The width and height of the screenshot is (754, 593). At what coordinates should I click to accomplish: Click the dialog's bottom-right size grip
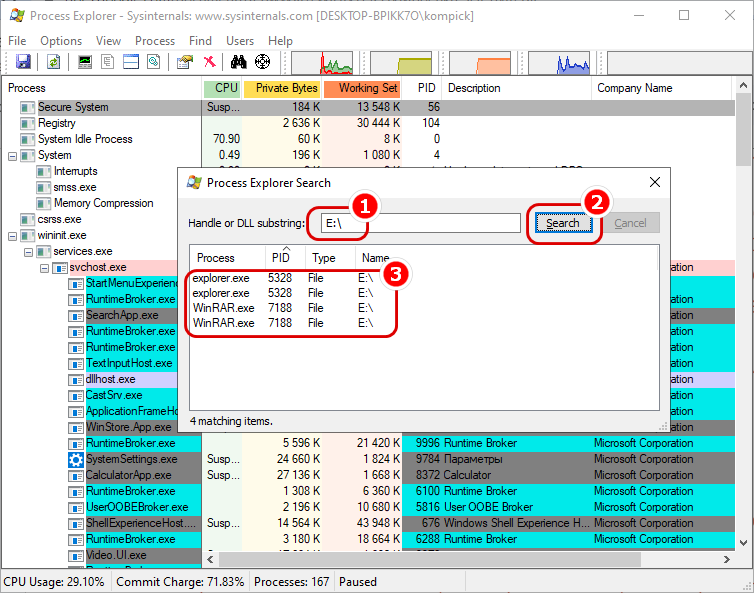pos(664,426)
